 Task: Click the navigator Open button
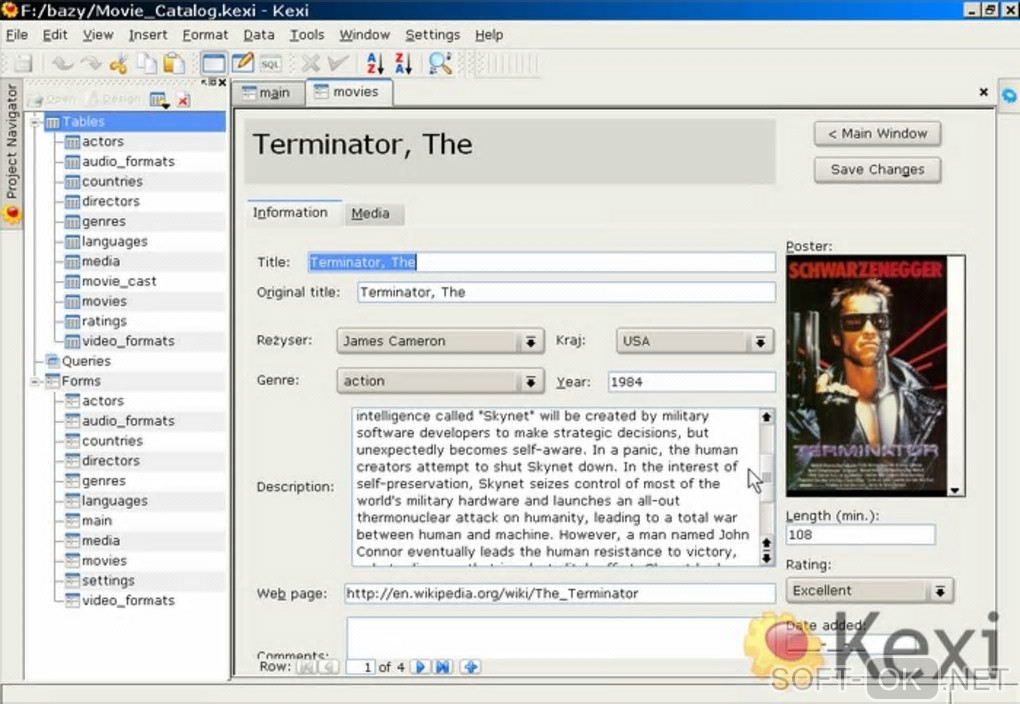[x=53, y=100]
